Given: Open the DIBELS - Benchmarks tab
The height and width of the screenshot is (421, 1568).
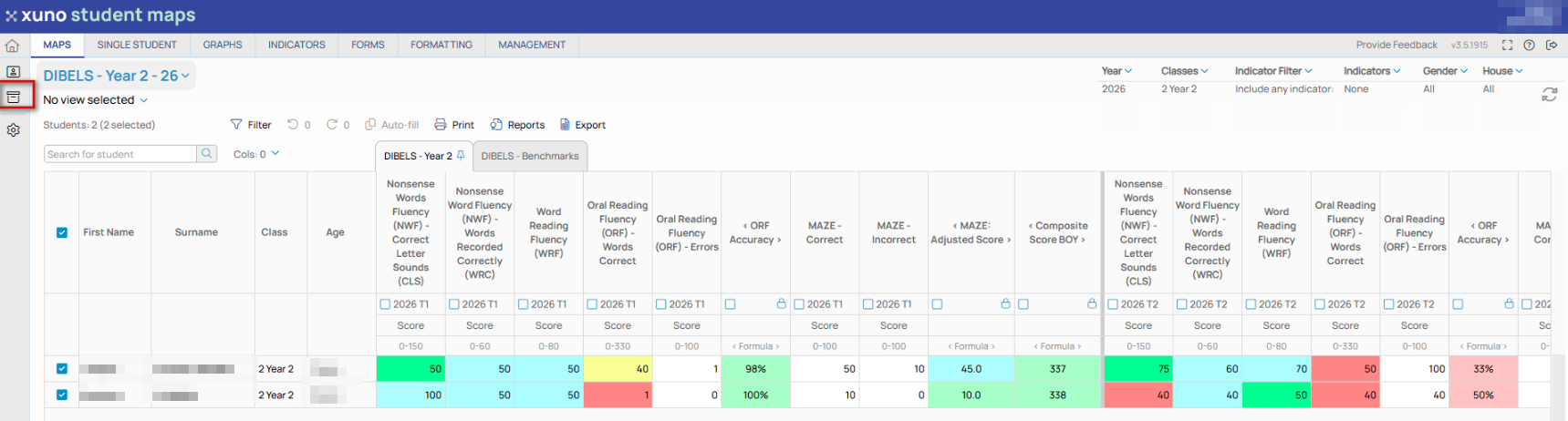Looking at the screenshot, I should pyautogui.click(x=530, y=156).
